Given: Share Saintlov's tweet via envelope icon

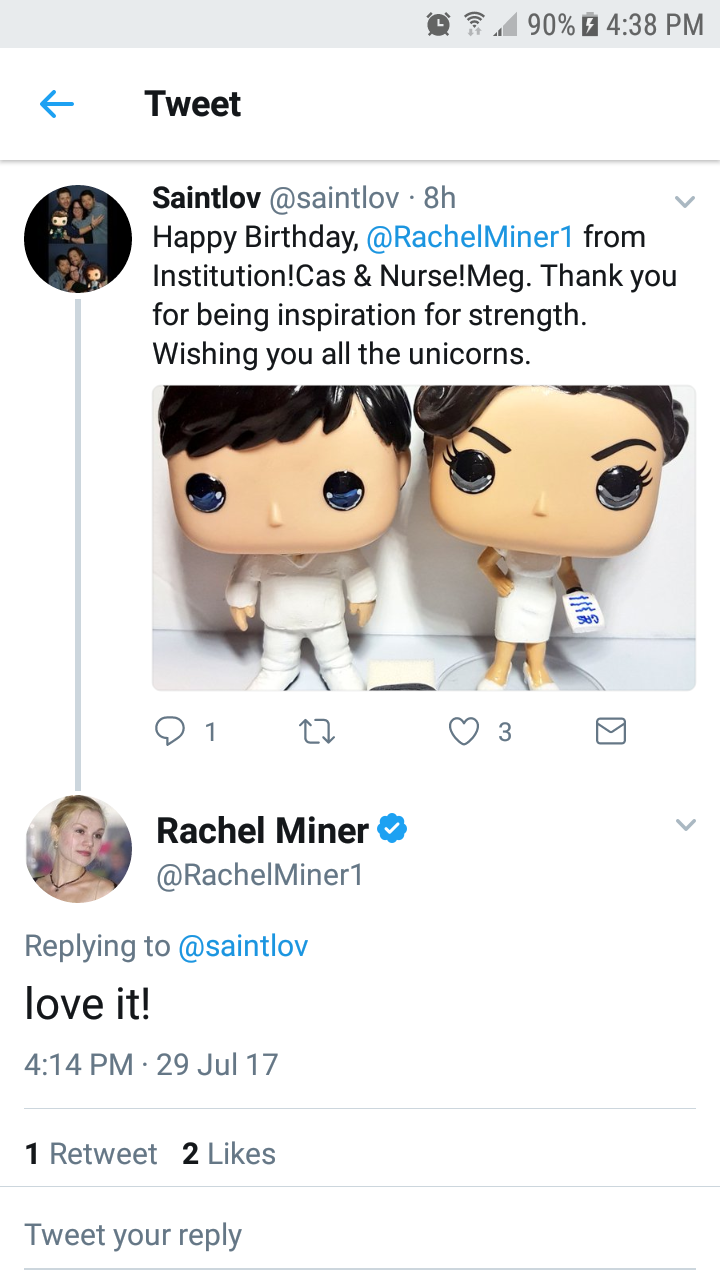Looking at the screenshot, I should click(x=610, y=733).
